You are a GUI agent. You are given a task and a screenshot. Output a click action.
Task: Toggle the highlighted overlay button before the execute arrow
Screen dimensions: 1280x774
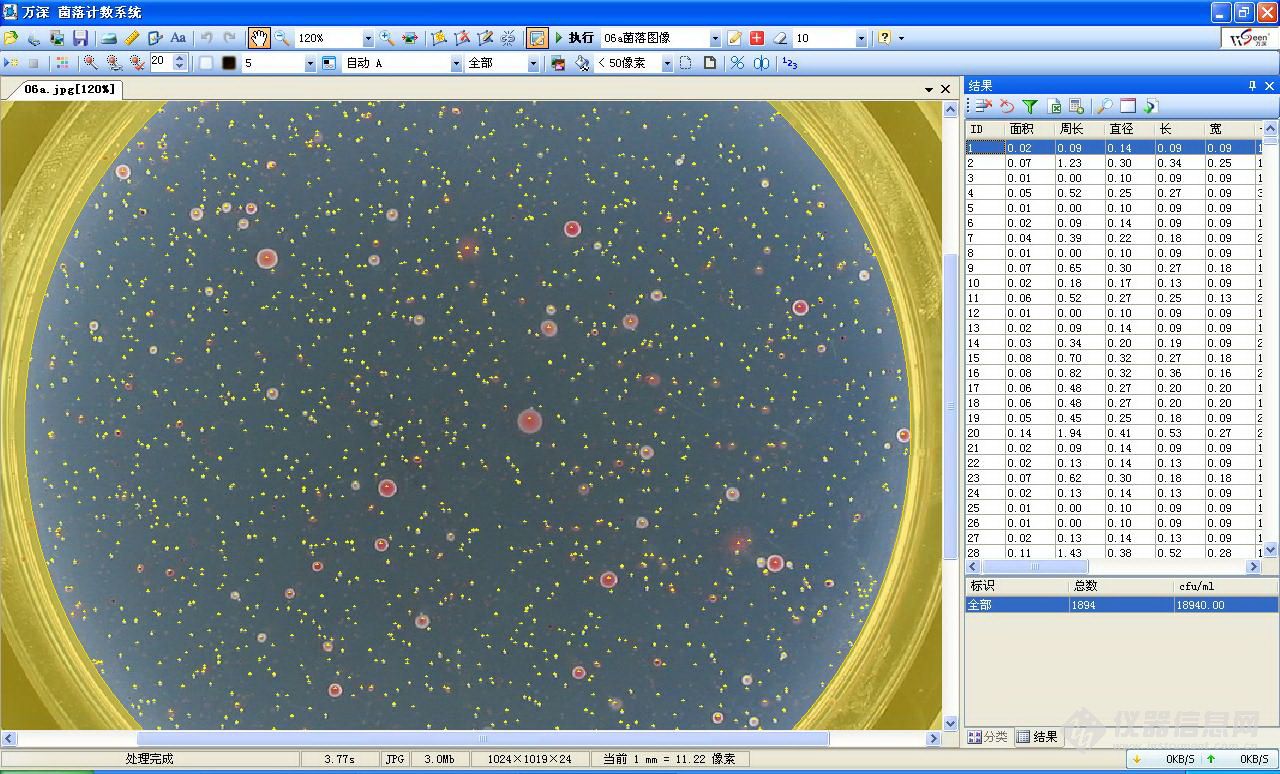537,38
